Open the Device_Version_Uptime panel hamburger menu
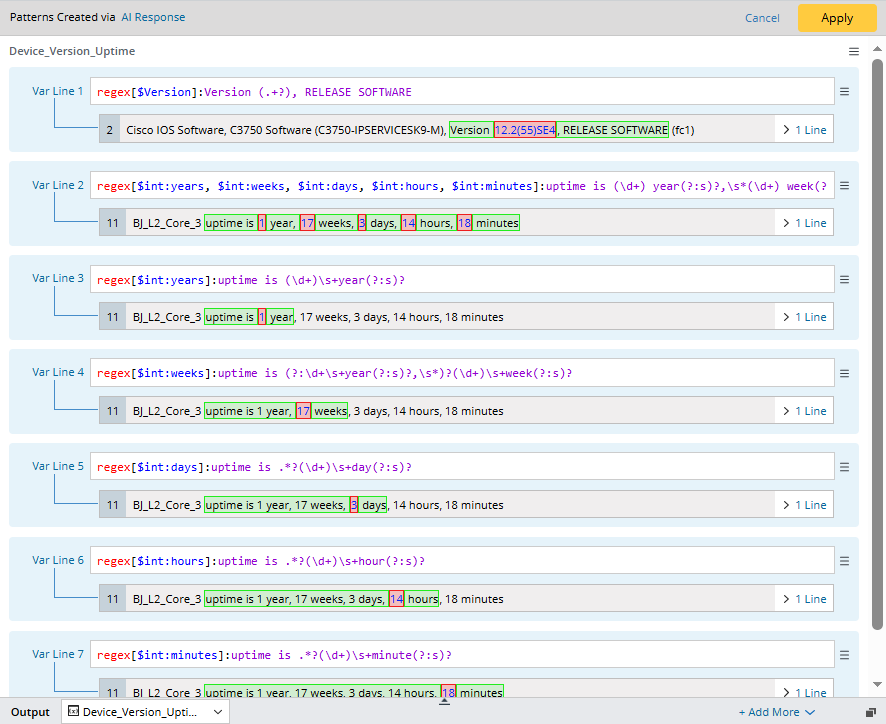 click(x=853, y=51)
